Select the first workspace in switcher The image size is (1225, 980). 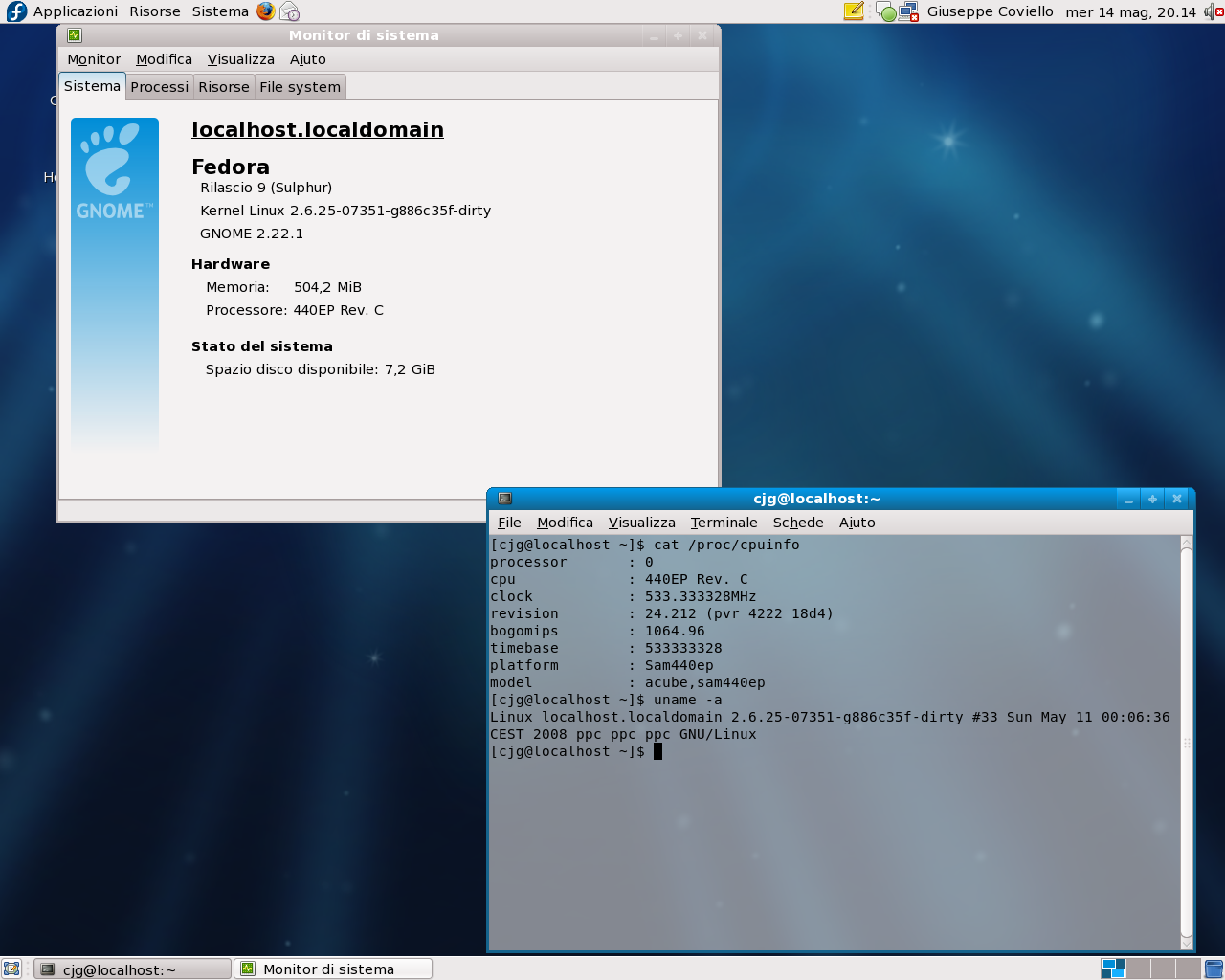click(x=1113, y=969)
